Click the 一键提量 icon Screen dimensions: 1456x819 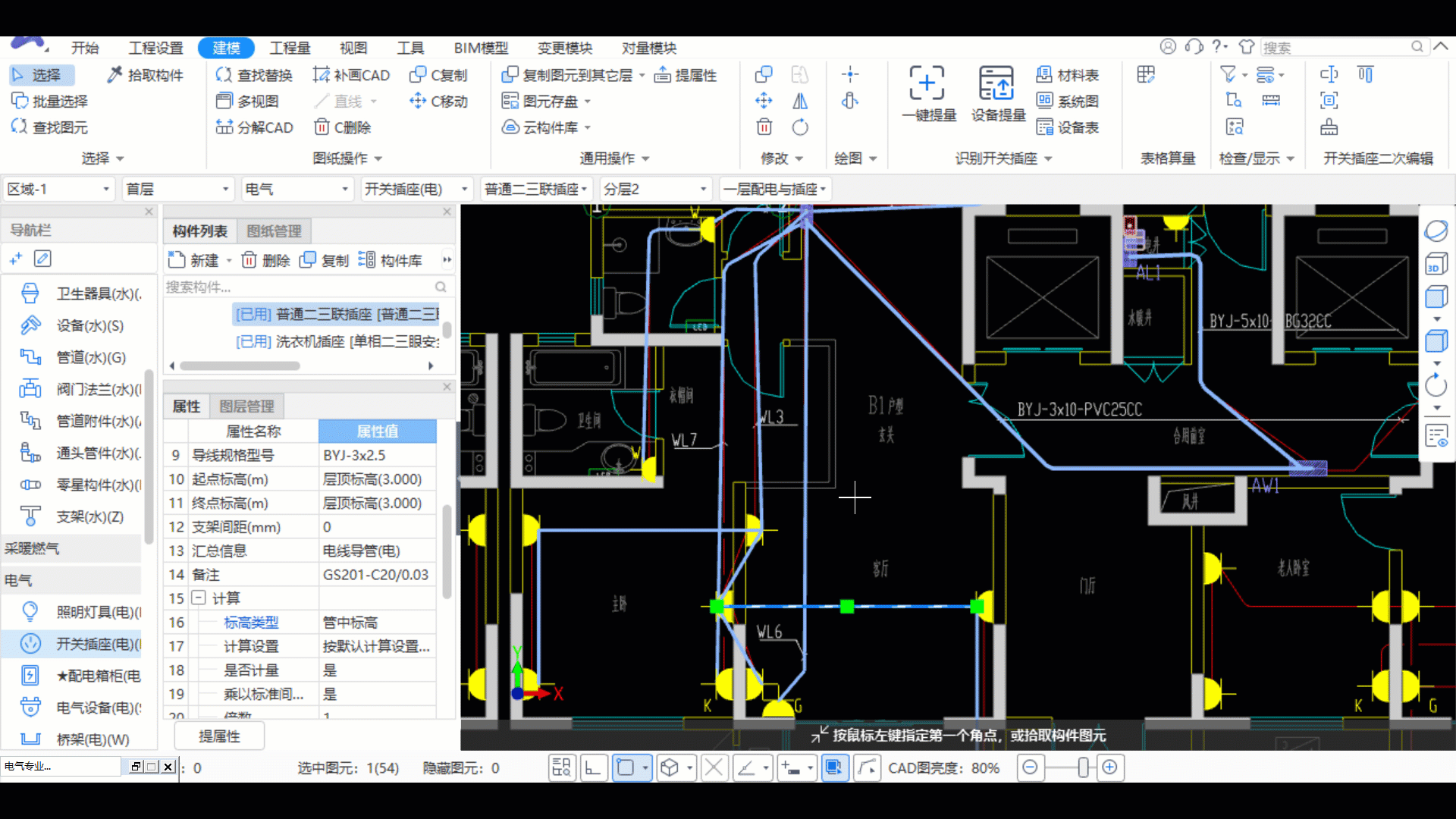[927, 83]
